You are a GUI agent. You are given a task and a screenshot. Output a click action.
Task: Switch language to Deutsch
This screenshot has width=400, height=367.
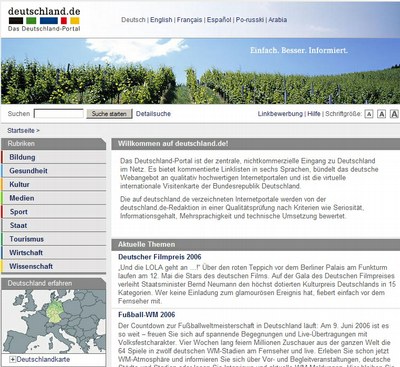133,20
